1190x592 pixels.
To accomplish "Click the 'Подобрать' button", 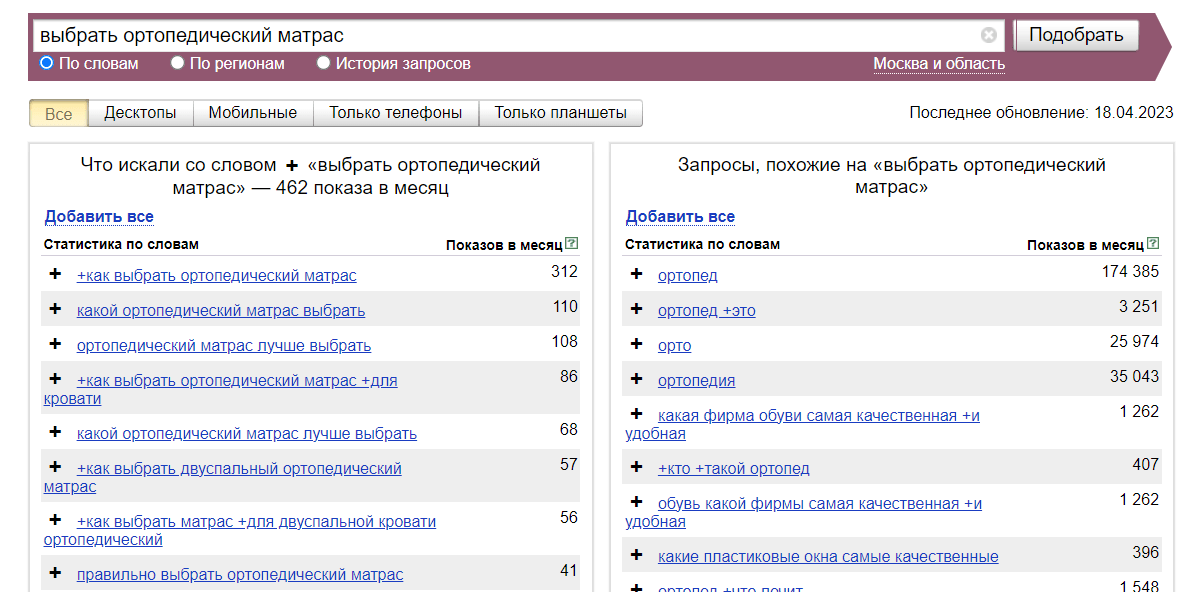I will click(x=1076, y=35).
